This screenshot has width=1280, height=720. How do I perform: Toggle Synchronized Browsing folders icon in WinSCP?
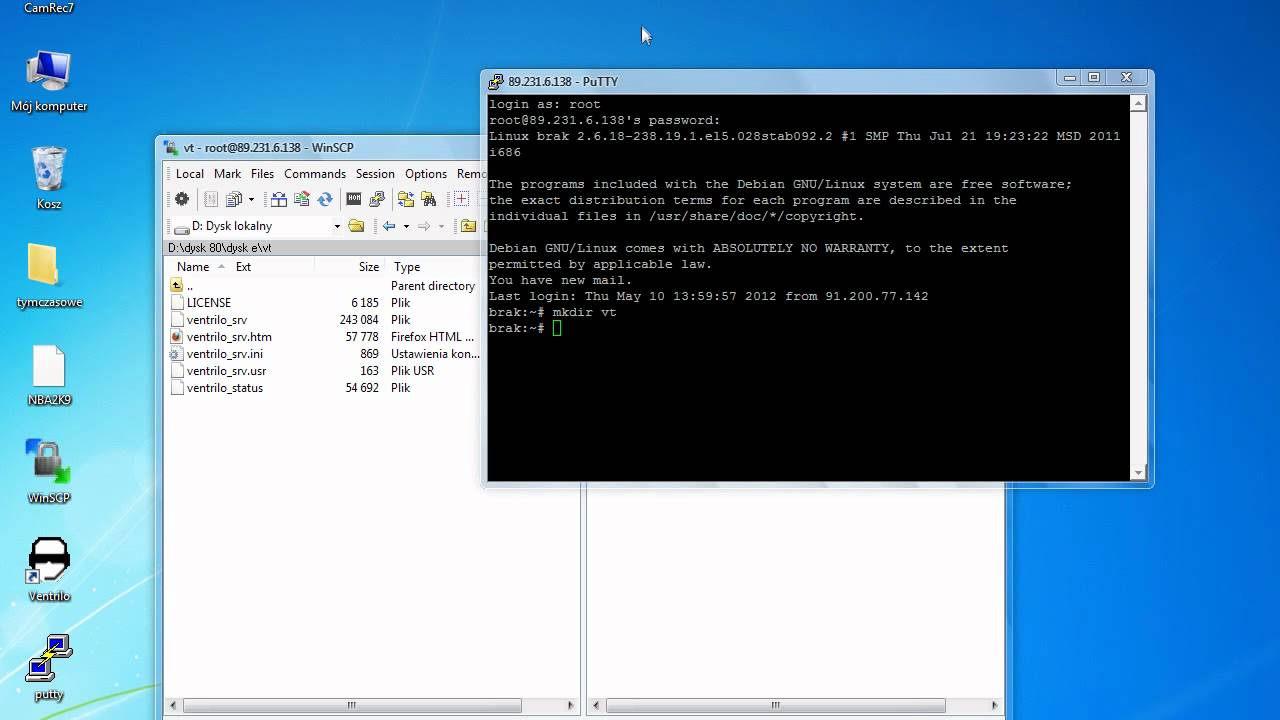pos(406,199)
